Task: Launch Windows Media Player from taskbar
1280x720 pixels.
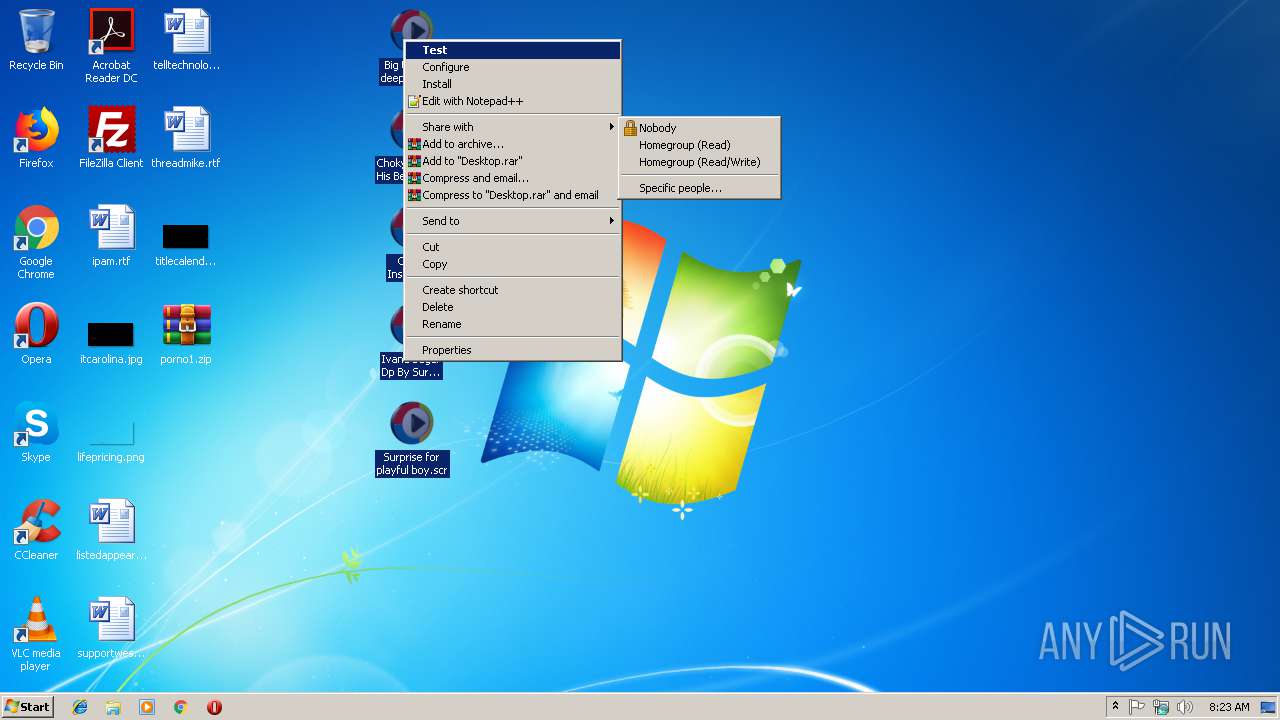Action: [147, 707]
